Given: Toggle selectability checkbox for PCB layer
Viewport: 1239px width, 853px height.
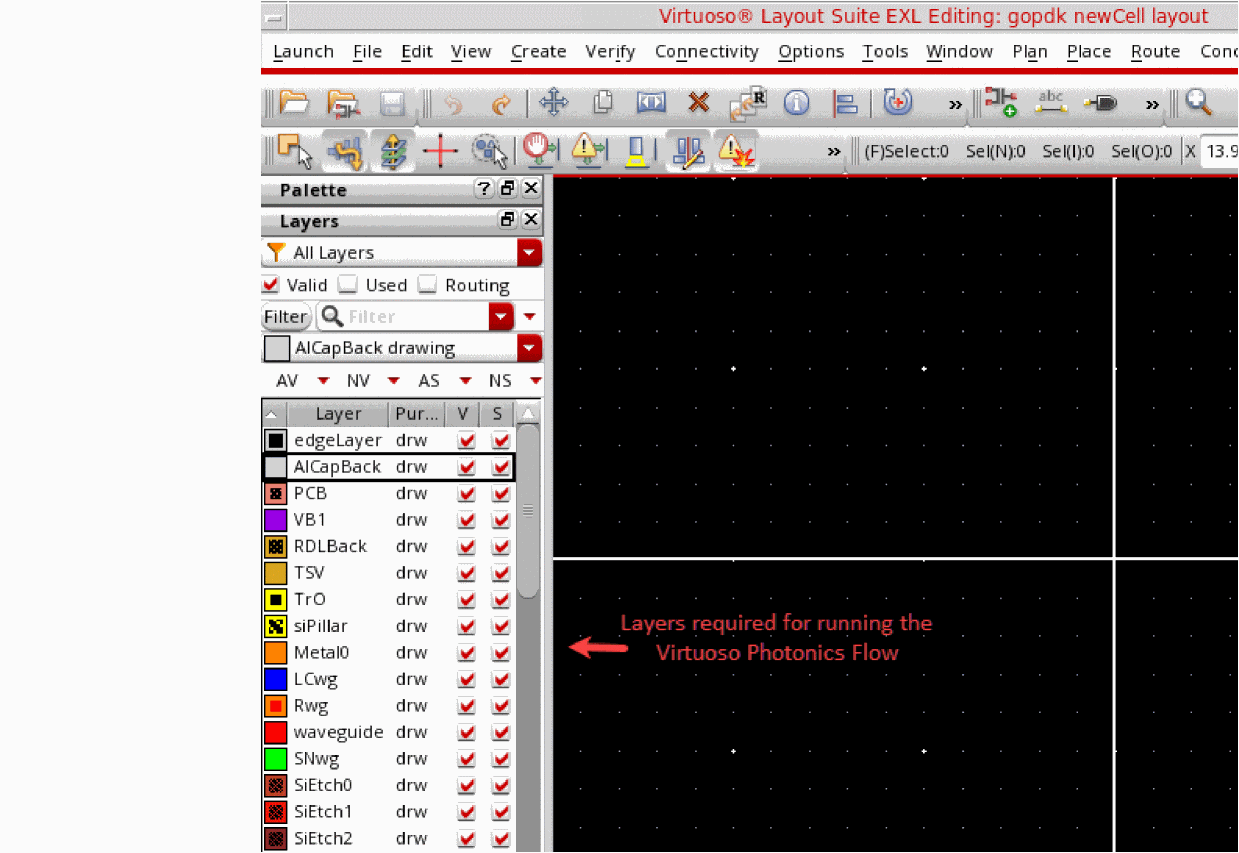Looking at the screenshot, I should (x=501, y=493).
